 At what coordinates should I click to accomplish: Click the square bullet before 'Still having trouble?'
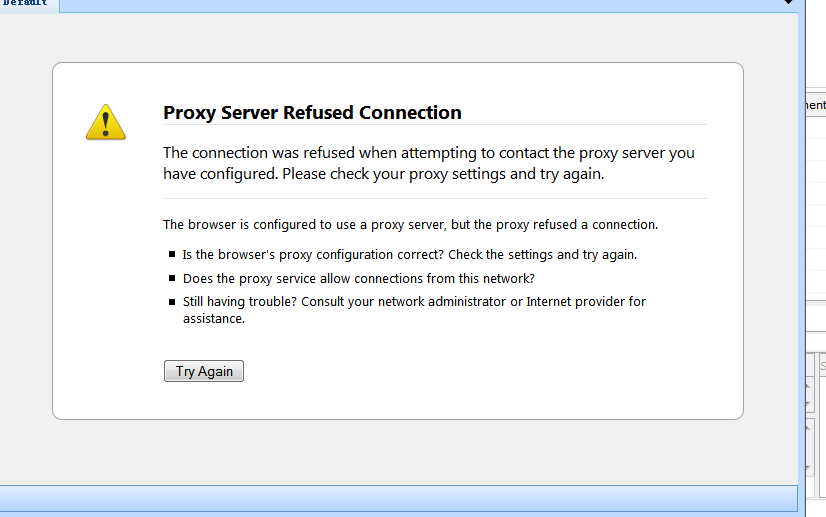click(x=171, y=302)
